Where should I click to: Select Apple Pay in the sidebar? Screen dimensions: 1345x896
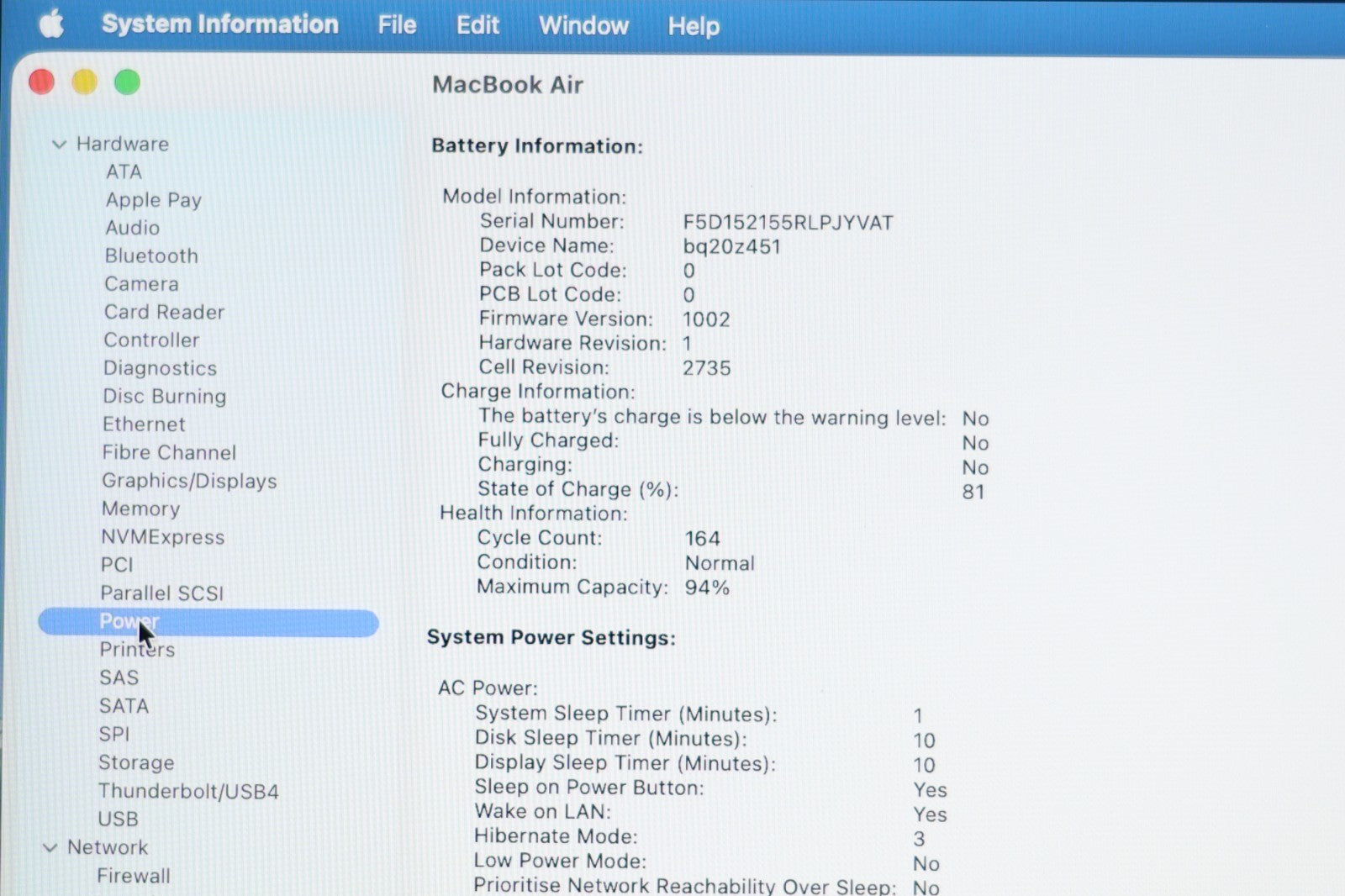click(153, 200)
